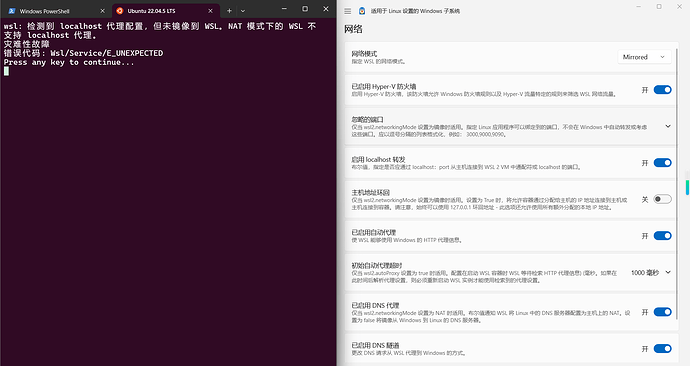Click the 主机地址环回 title text
Image resolution: width=690 pixels, height=366 pixels.
(371, 193)
